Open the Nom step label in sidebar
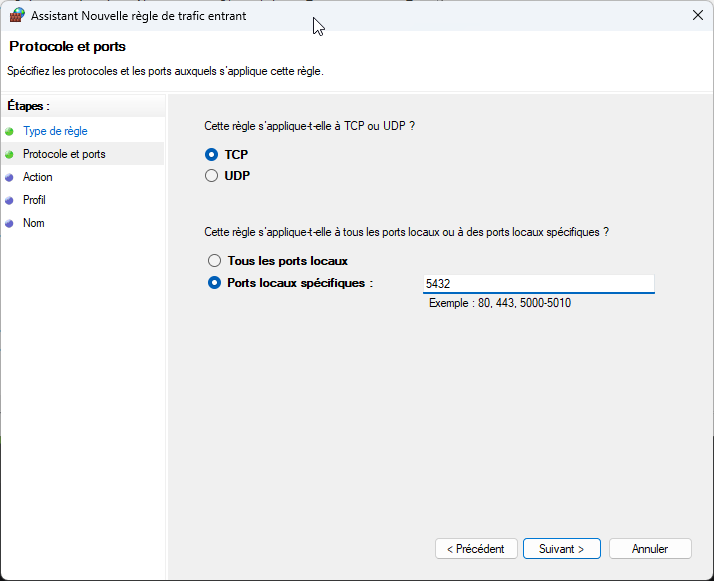Screen dimensions: 714x581 pyautogui.click(x=33, y=223)
